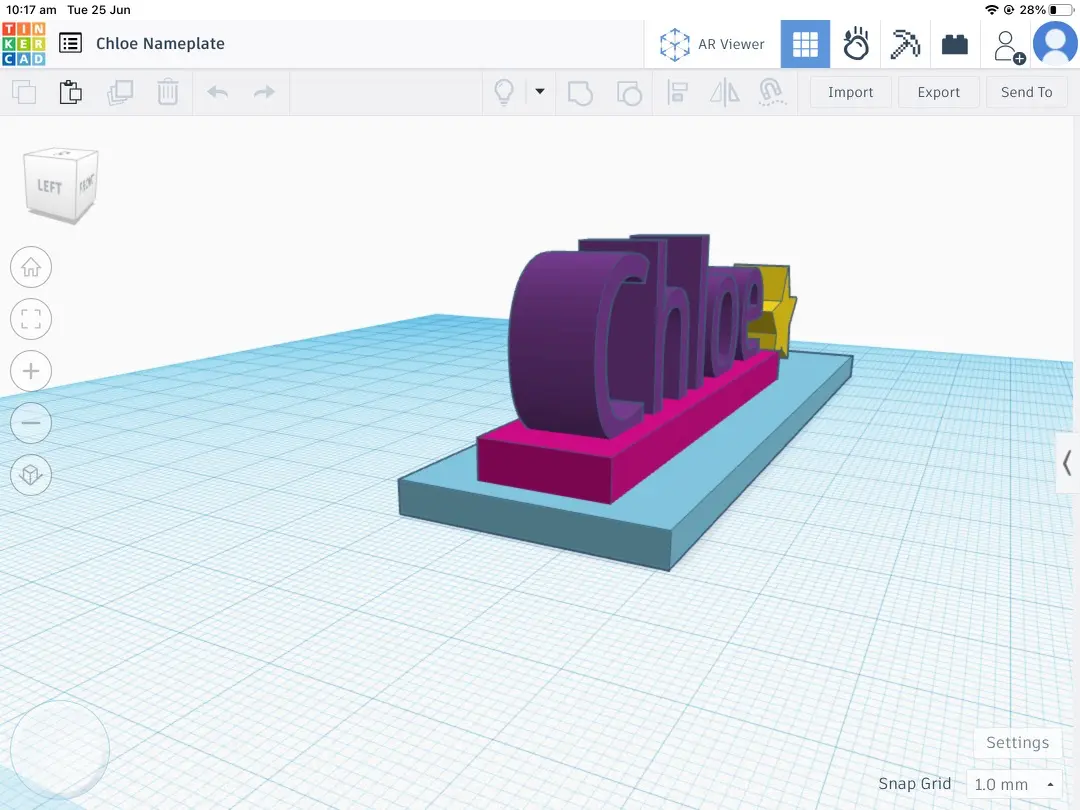1080x810 pixels.
Task: Open the Snap Grid dropdown
Action: coord(1014,785)
